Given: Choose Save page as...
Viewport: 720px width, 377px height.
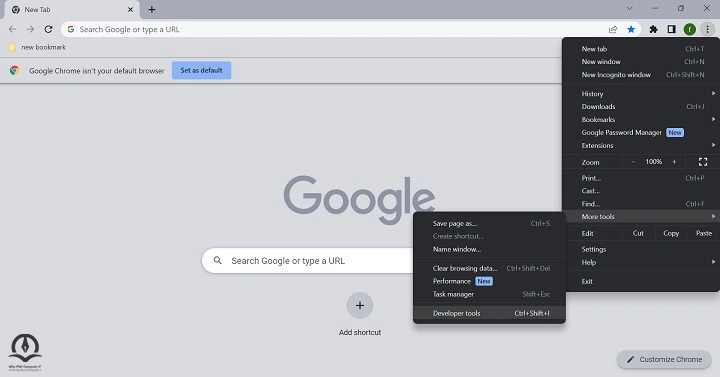Looking at the screenshot, I should [x=489, y=224].
